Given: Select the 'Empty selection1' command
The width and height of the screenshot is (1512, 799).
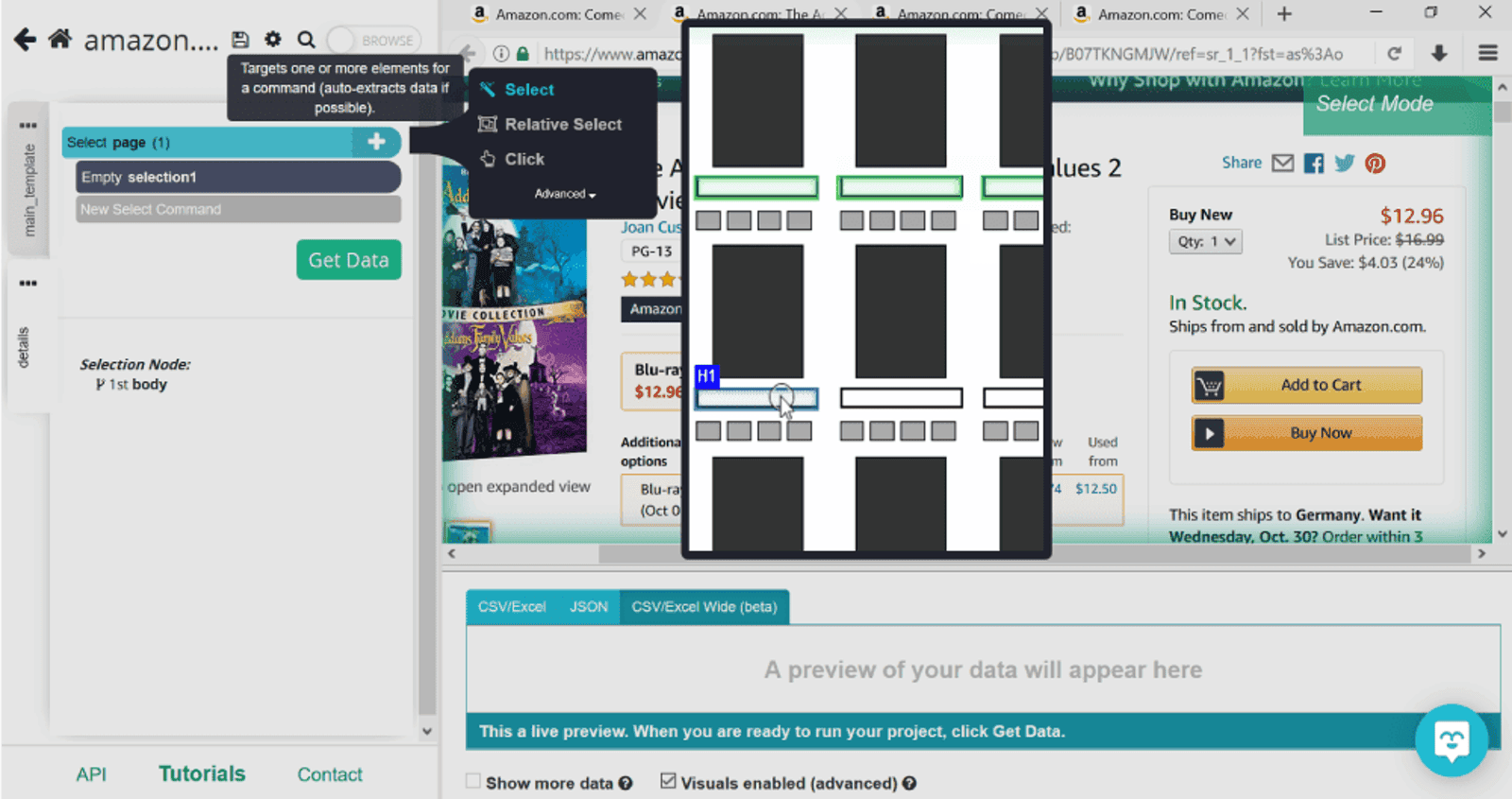Looking at the screenshot, I should tap(238, 177).
